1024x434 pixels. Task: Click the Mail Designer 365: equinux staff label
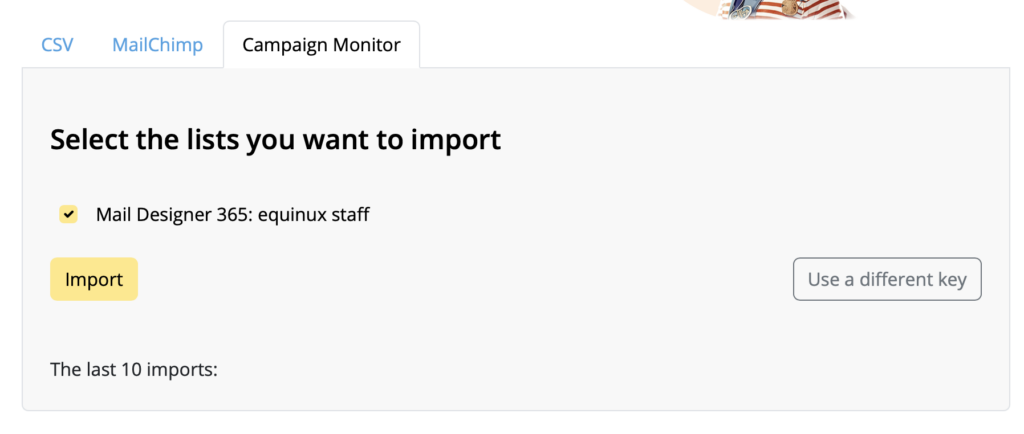pyautogui.click(x=232, y=214)
